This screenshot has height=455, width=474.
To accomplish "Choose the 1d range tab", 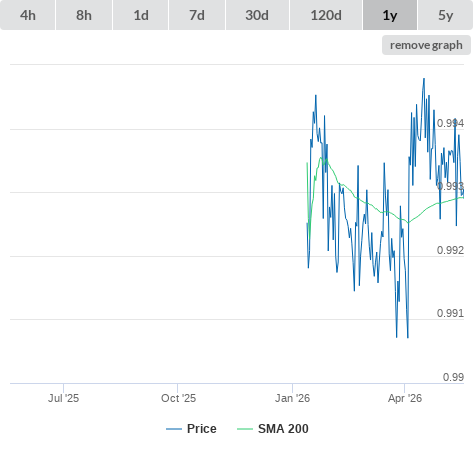I will (141, 15).
